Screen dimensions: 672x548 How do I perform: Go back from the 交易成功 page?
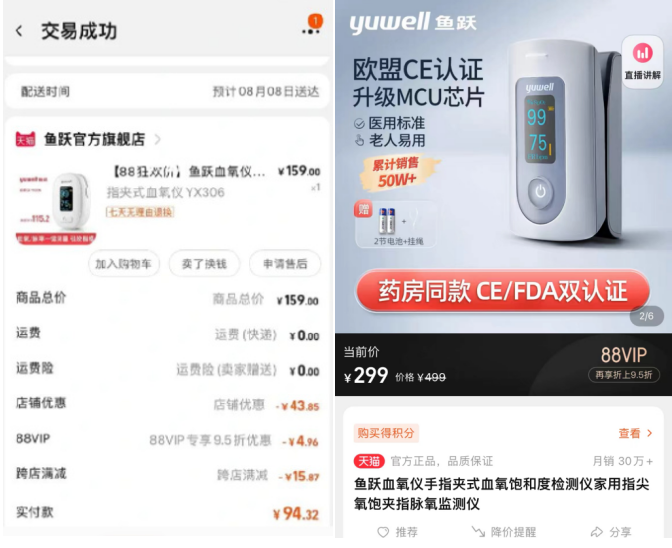click(19, 31)
